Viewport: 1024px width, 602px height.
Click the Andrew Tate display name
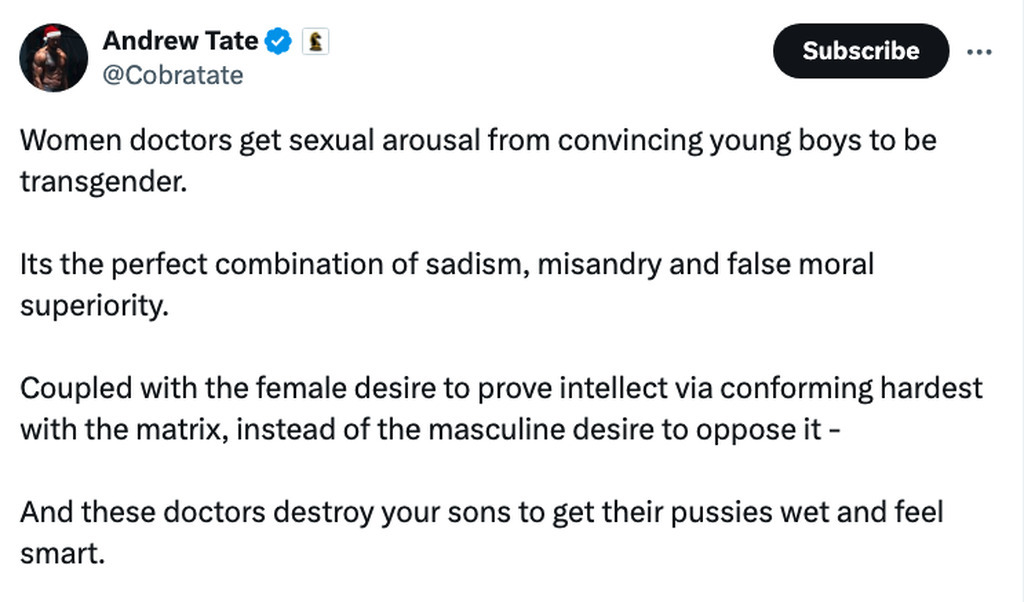point(181,42)
